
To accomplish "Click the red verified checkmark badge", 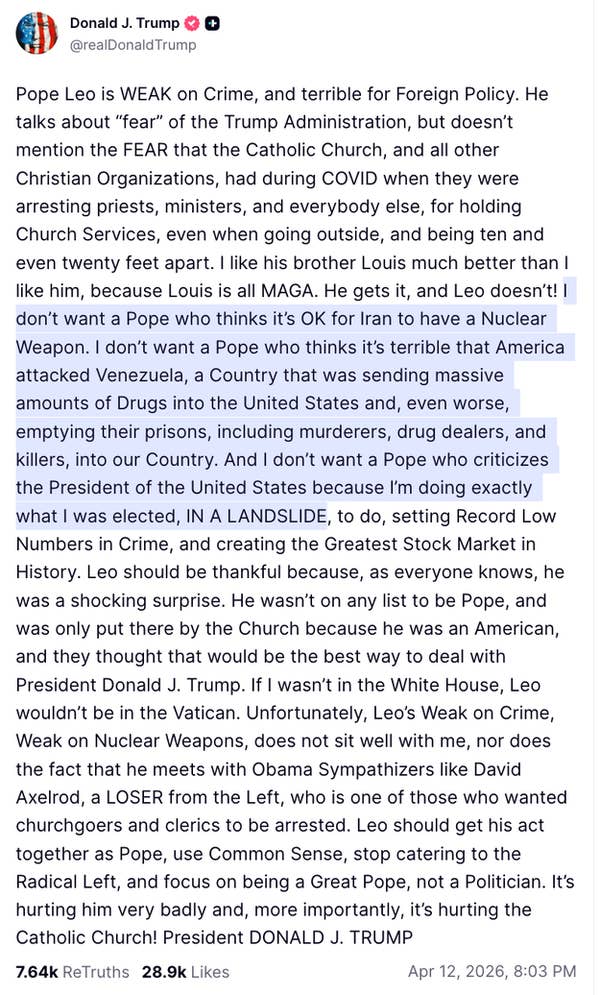I will point(193,23).
